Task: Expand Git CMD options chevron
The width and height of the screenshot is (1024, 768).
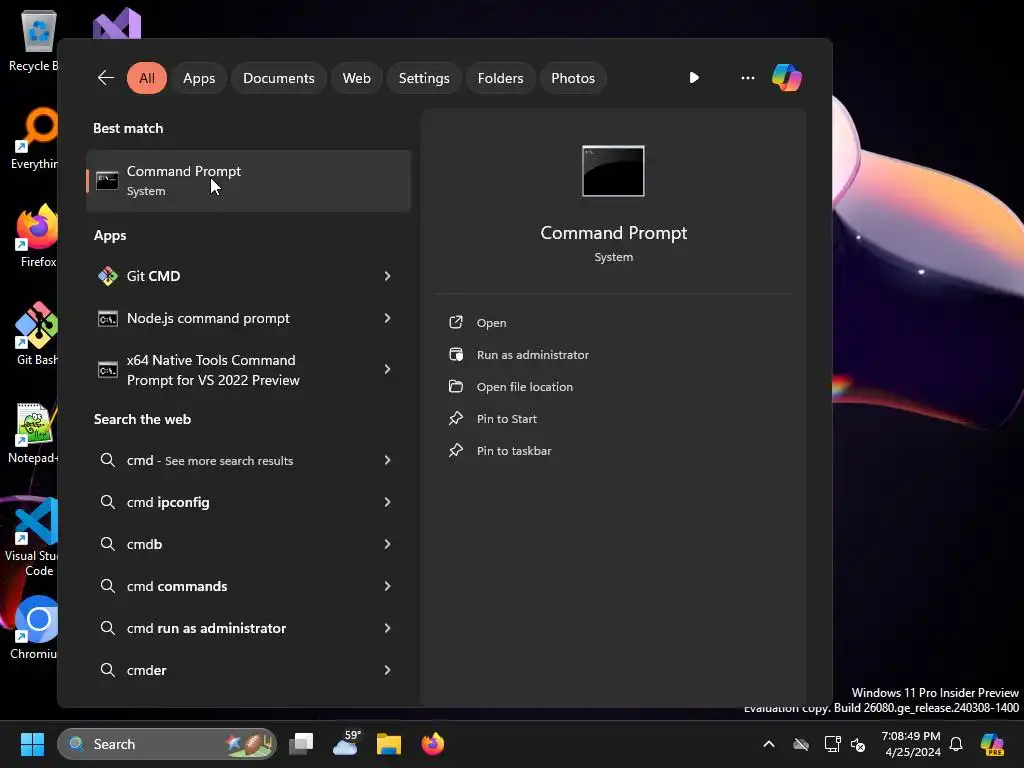Action: 387,276
